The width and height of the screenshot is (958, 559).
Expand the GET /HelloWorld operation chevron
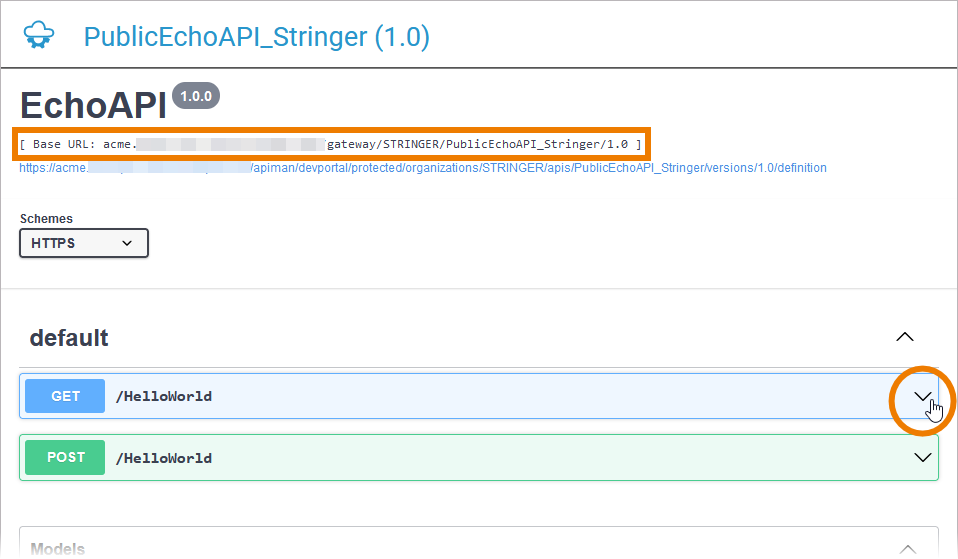point(922,397)
